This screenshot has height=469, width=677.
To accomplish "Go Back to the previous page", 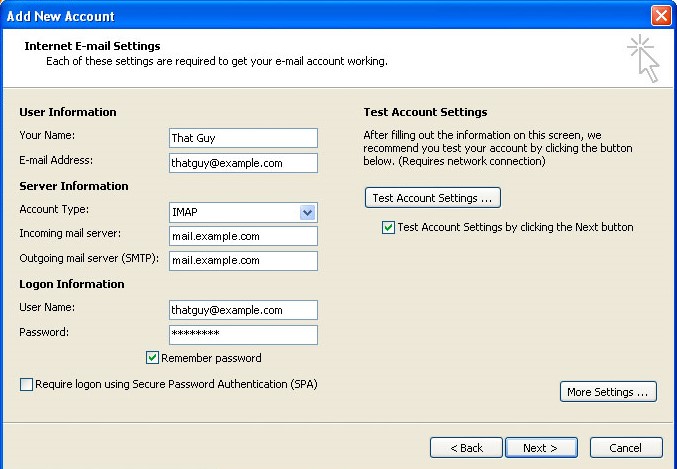I will coord(466,448).
